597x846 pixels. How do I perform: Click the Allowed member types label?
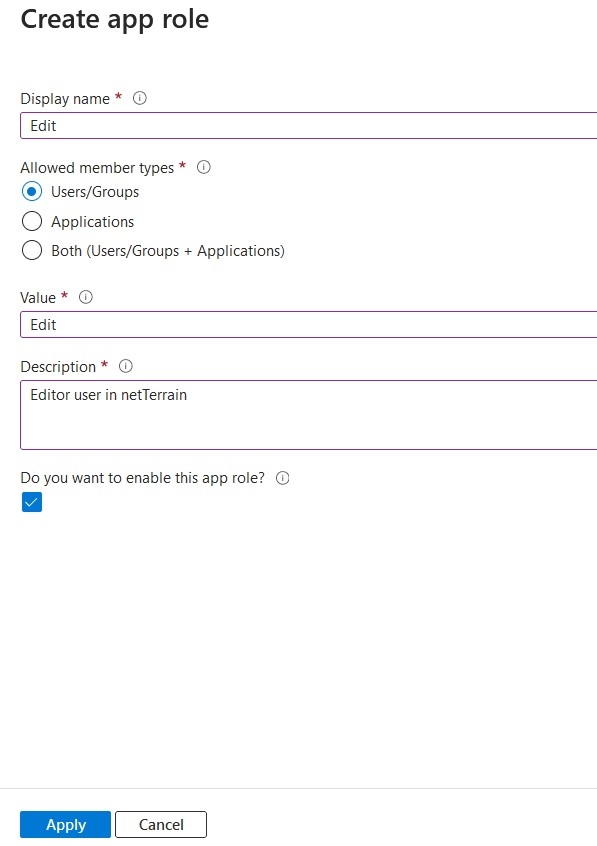click(x=97, y=168)
